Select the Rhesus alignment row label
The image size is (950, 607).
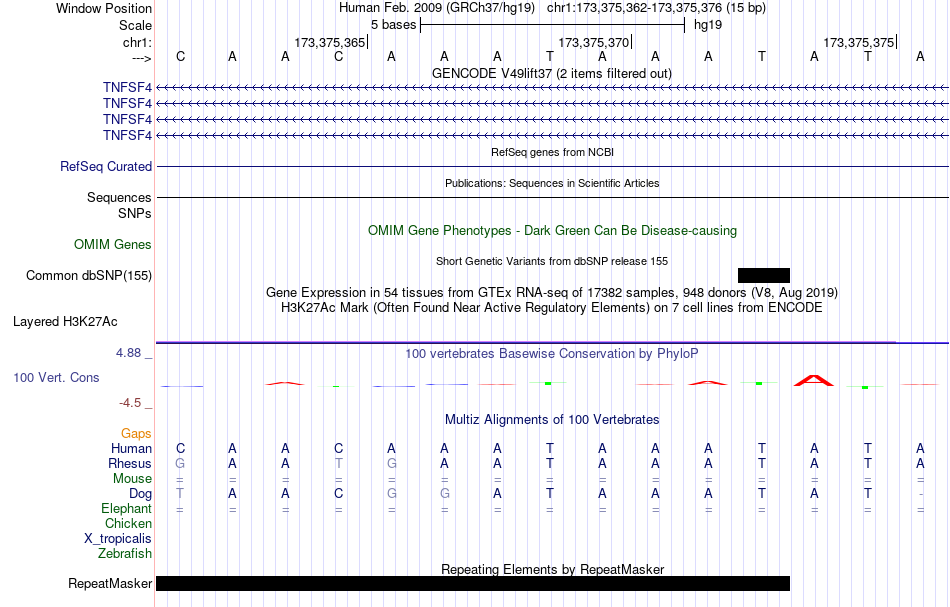(130, 464)
